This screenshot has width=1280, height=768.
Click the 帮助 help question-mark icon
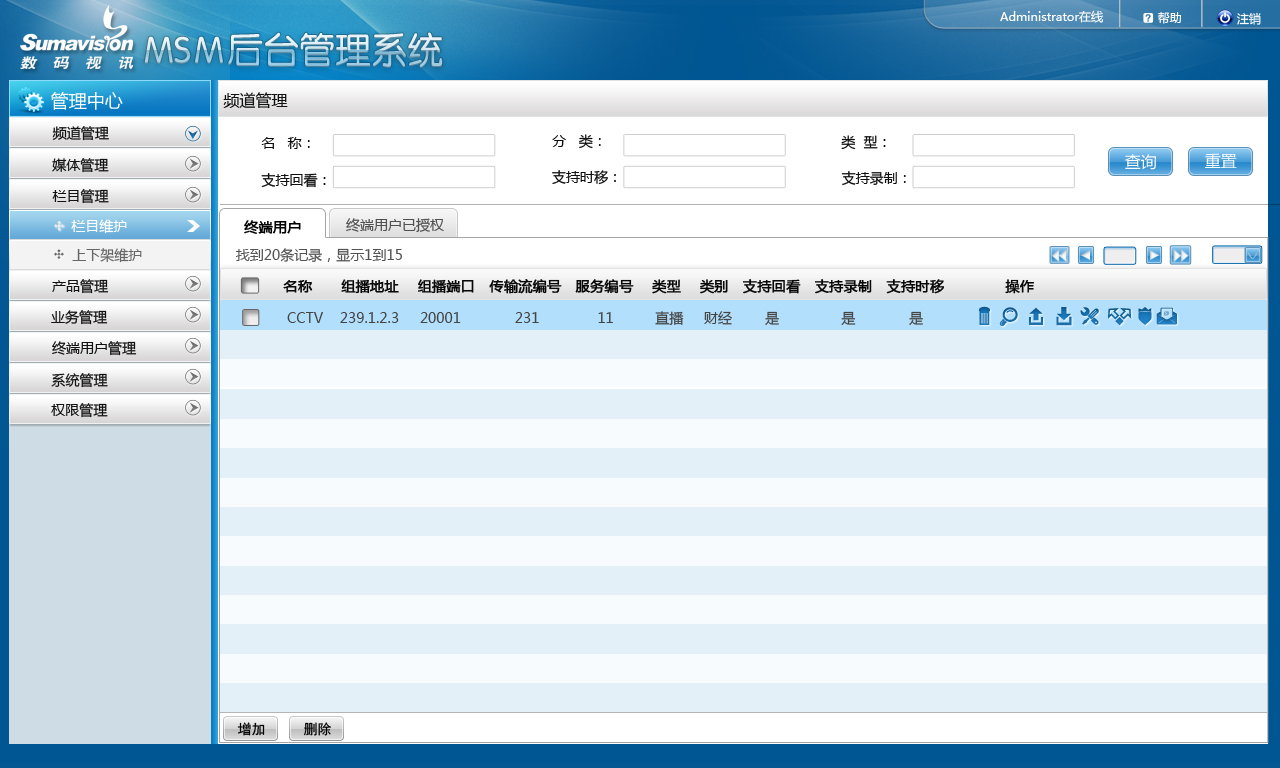point(1148,18)
